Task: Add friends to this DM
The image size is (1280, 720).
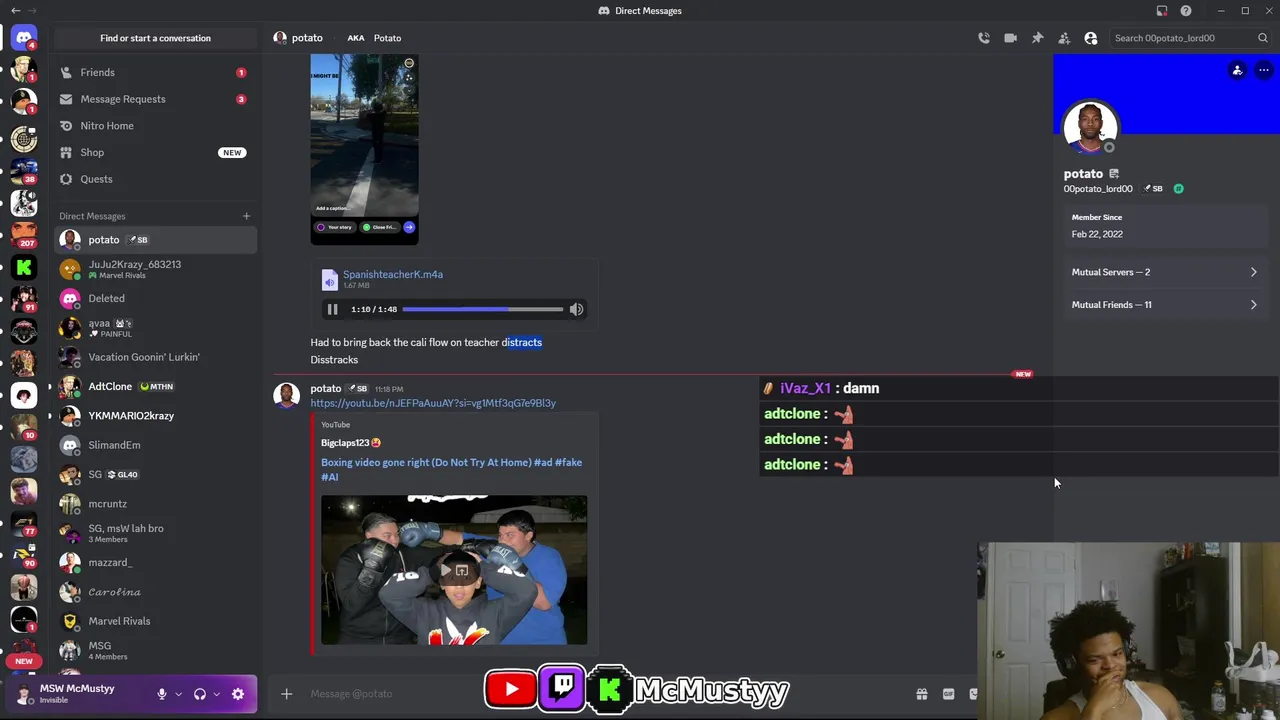Action: click(1064, 38)
